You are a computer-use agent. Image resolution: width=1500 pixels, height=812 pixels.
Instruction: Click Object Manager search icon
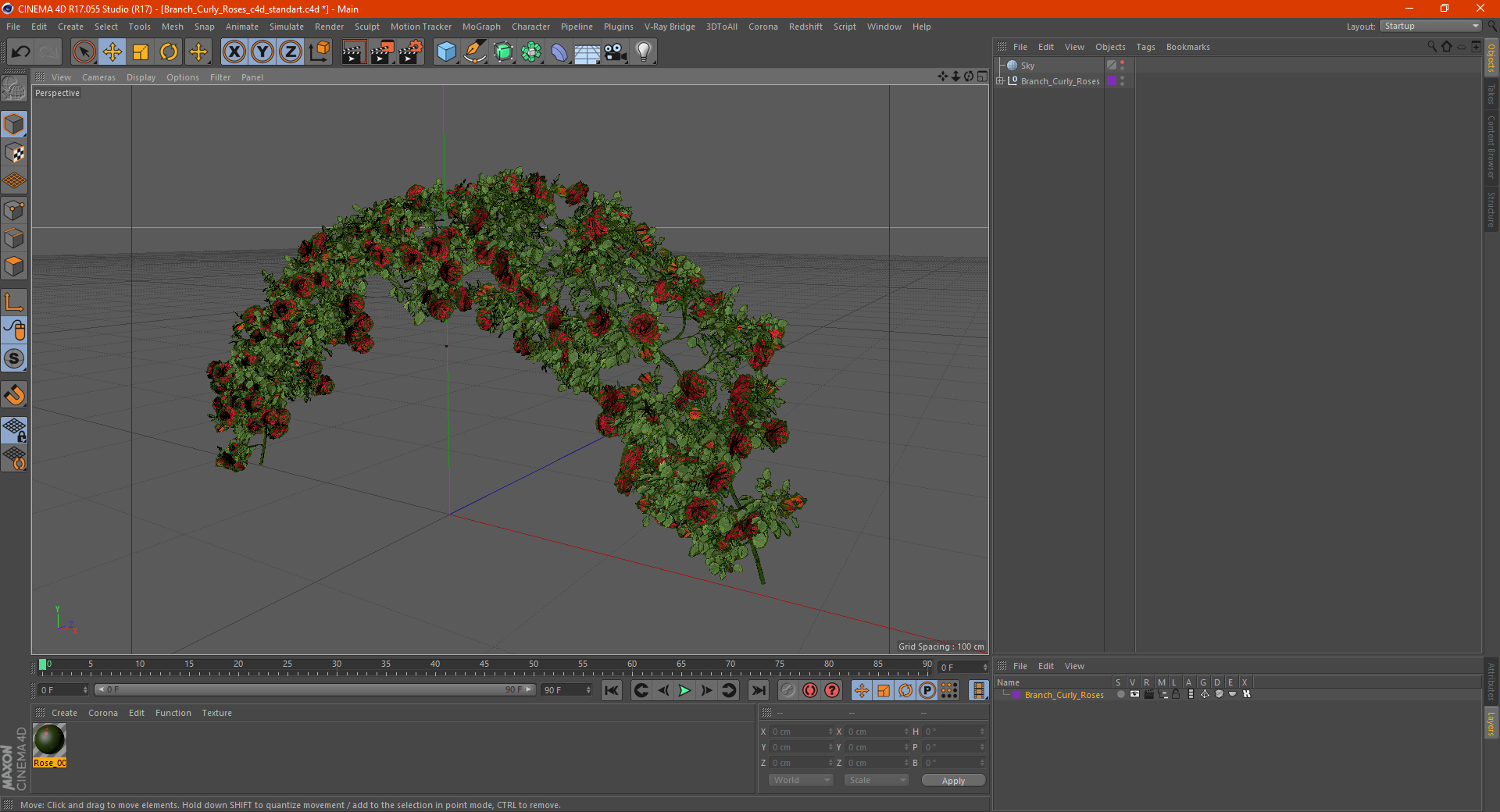point(1432,47)
